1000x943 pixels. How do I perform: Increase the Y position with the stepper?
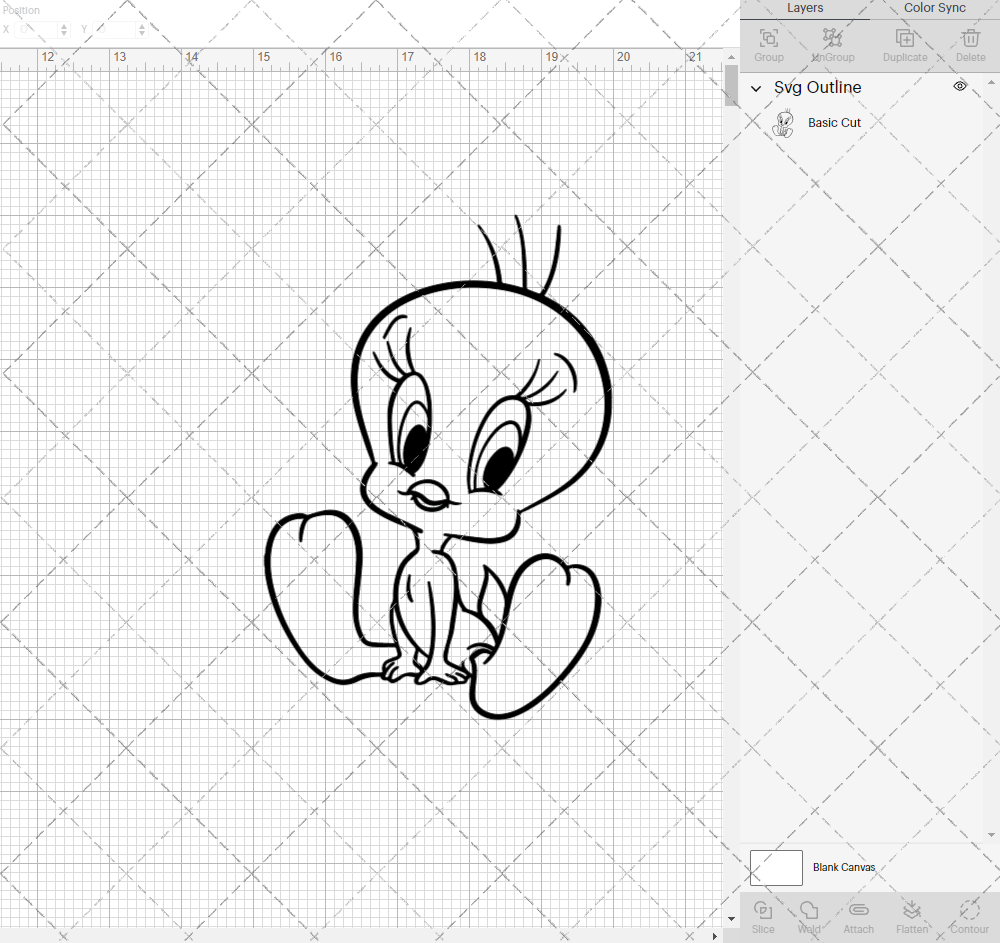[141, 25]
